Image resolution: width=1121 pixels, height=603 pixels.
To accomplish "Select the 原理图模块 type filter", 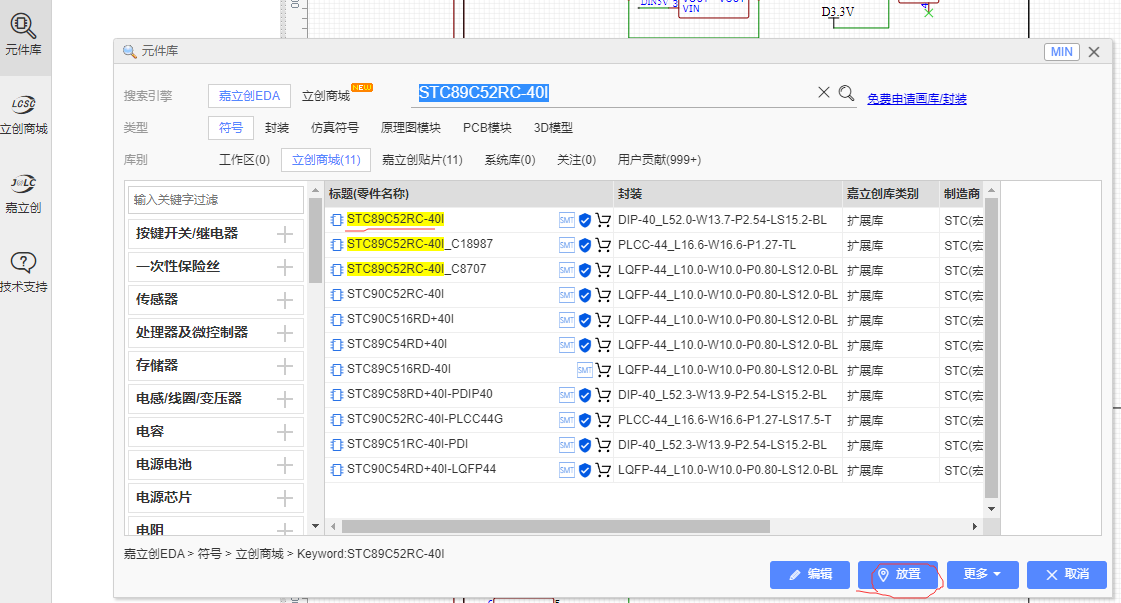I will (410, 128).
